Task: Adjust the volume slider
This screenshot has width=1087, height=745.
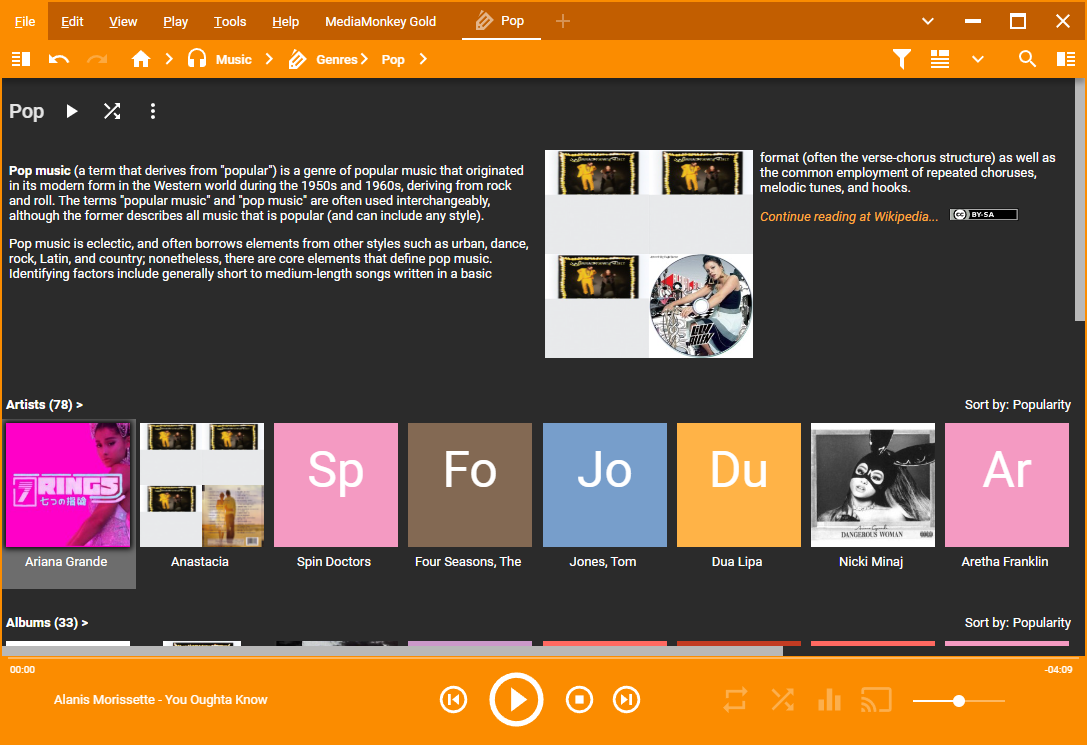Action: pyautogui.click(x=958, y=701)
